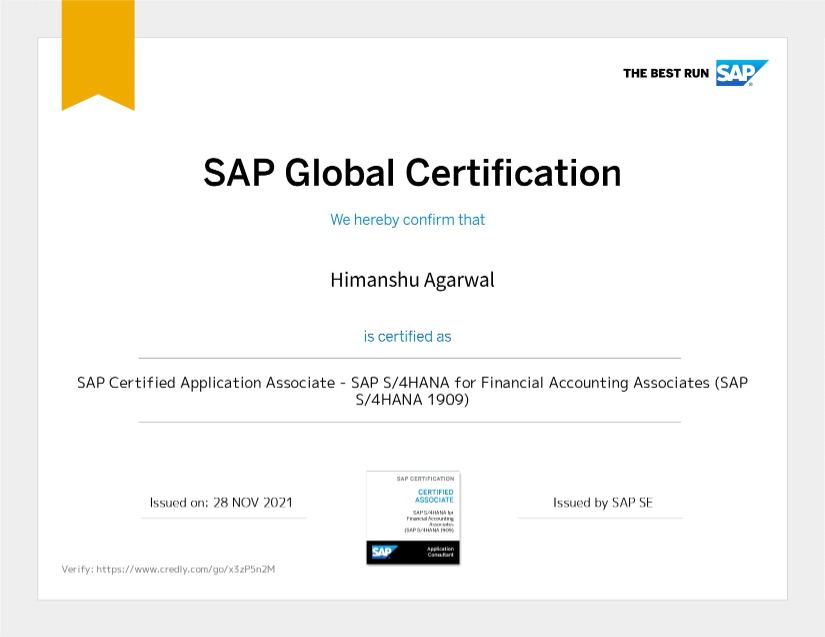
Task: Click 'THE BEST RUN' tagline text
Action: (666, 73)
